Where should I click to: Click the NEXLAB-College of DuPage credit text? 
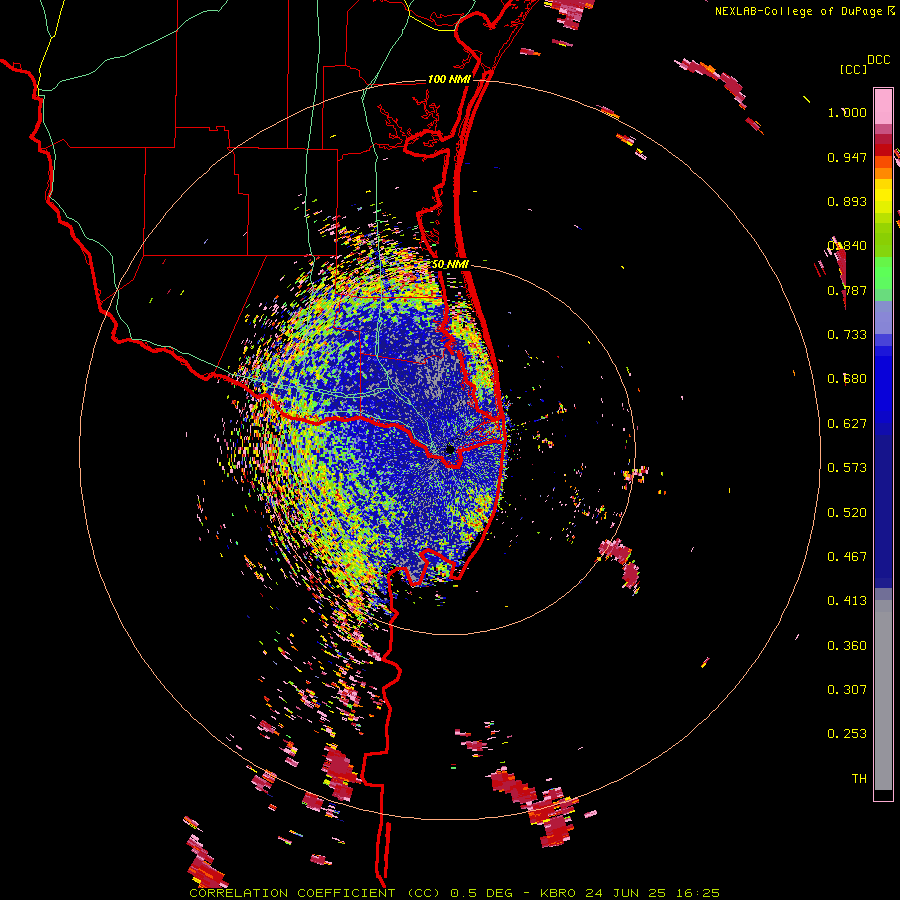(x=799, y=11)
